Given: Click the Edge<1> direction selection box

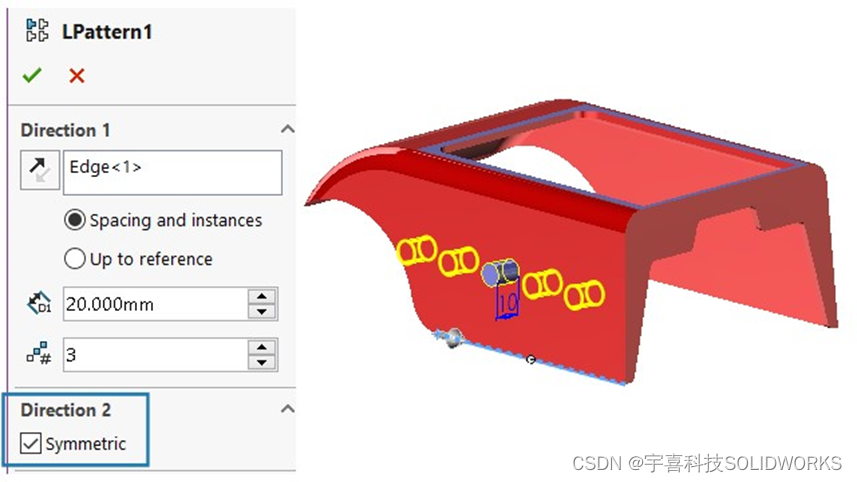Looking at the screenshot, I should [x=173, y=173].
